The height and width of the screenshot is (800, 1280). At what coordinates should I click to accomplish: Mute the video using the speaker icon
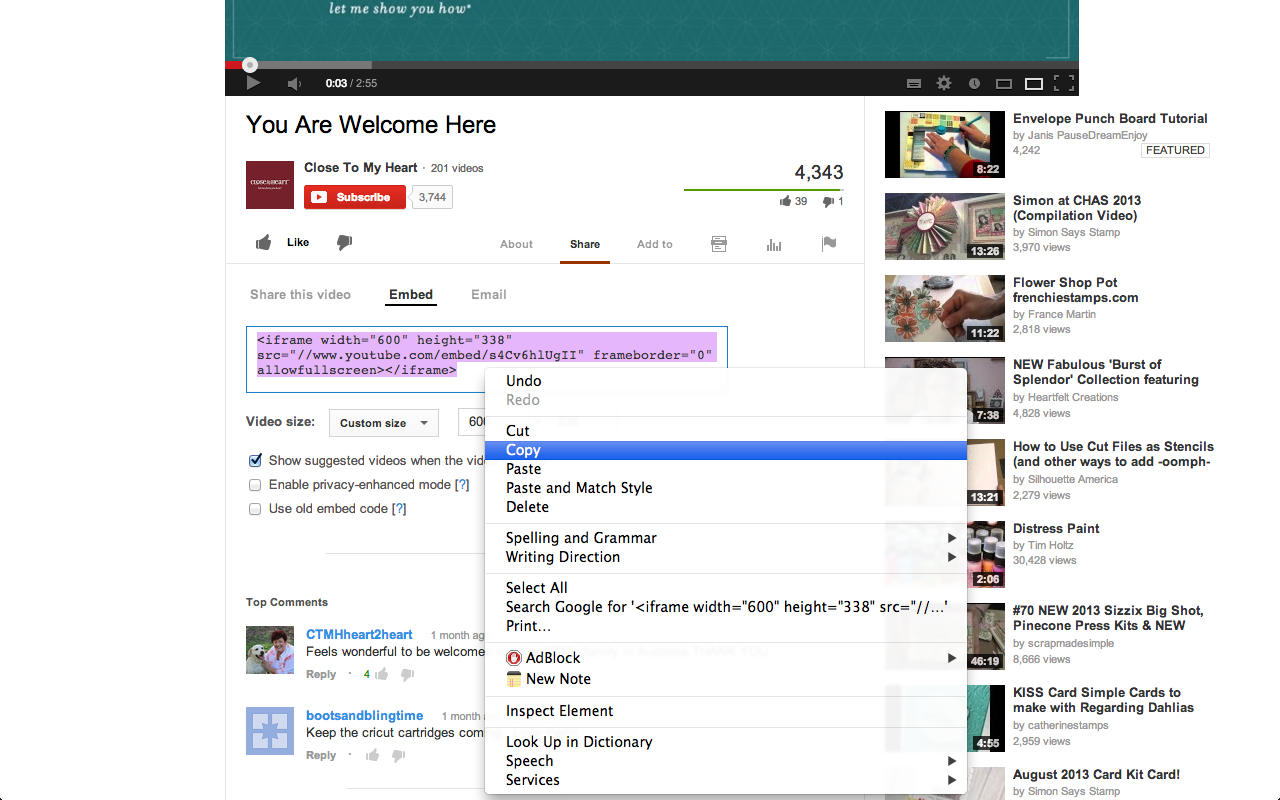coord(294,83)
